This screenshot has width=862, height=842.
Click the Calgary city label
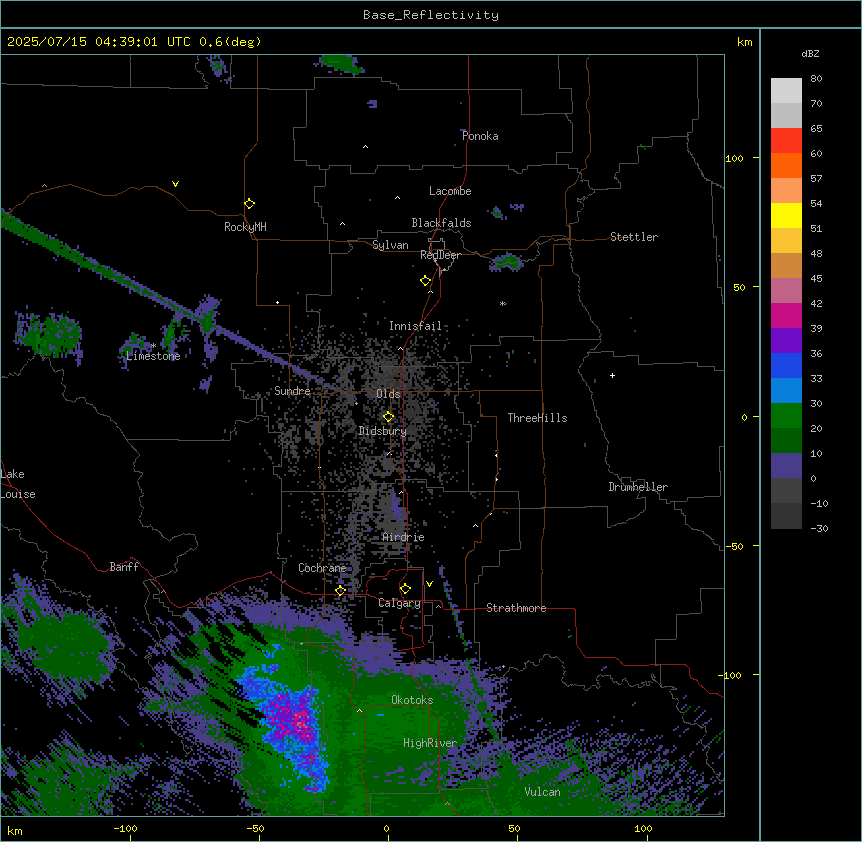(399, 603)
